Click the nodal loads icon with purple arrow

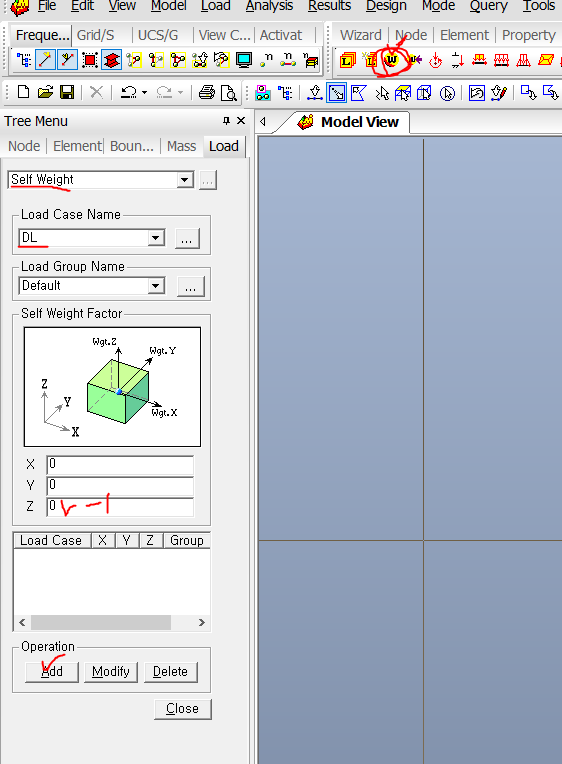(x=414, y=60)
